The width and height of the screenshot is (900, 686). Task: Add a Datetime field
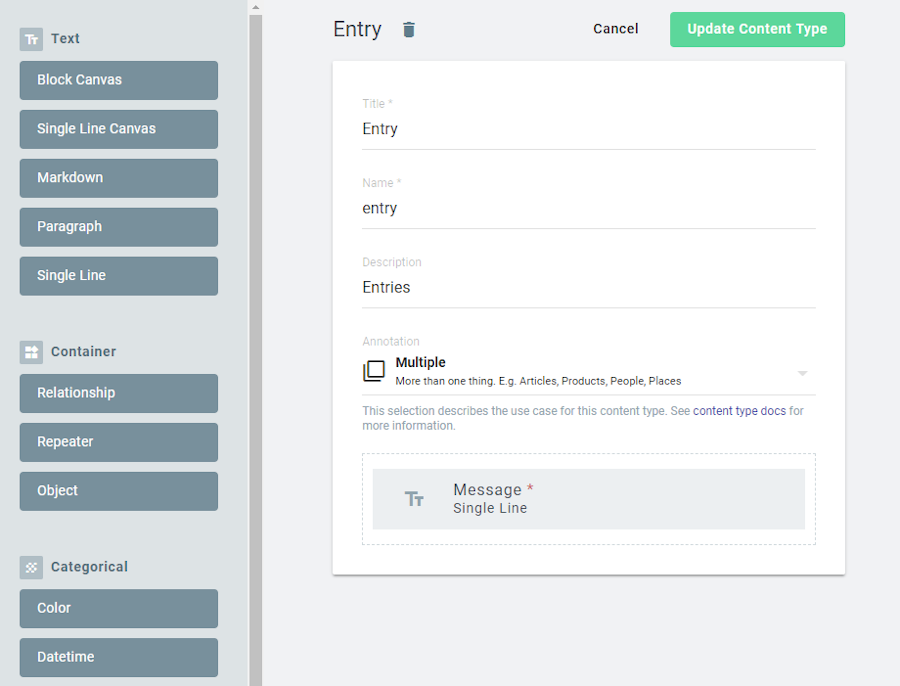[x=119, y=657]
